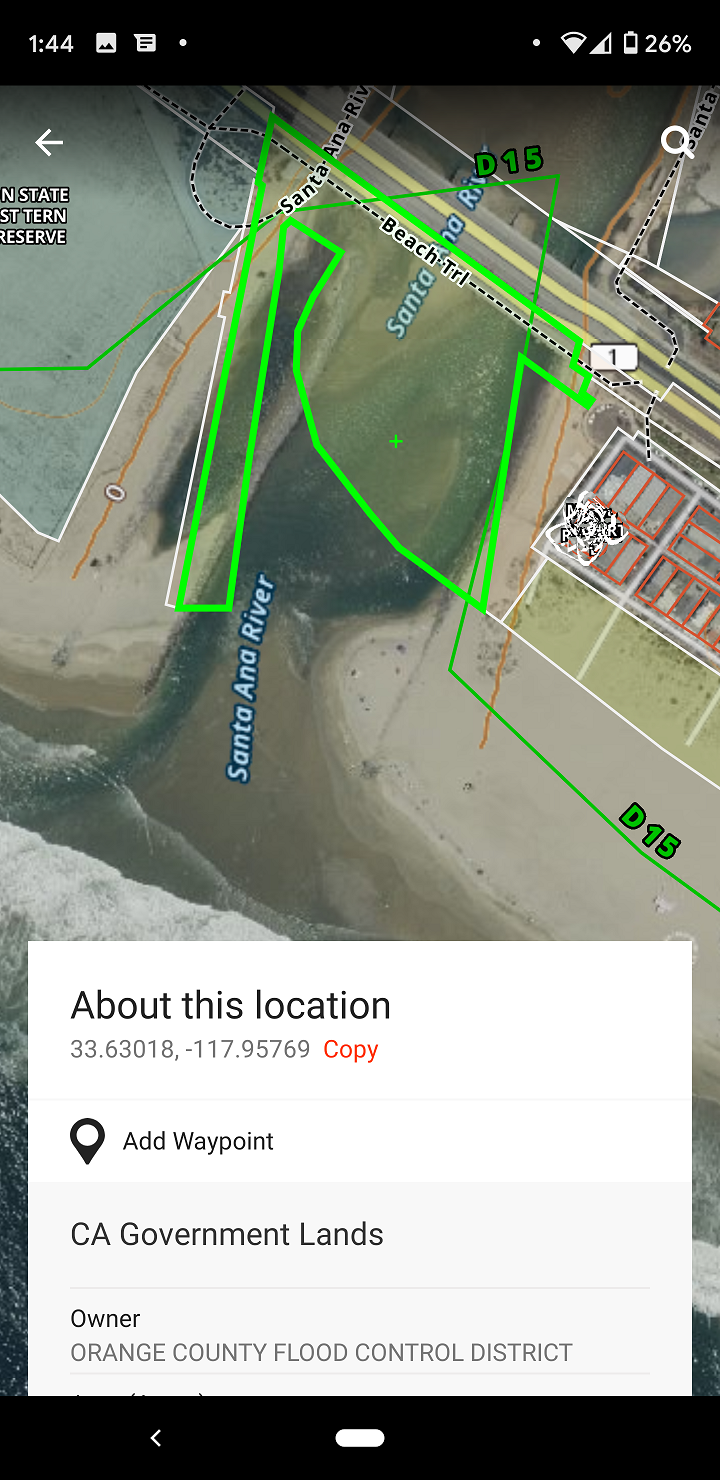This screenshot has width=720, height=1480.
Task: Tap the State Tern Reserve map label
Action: pos(35,216)
